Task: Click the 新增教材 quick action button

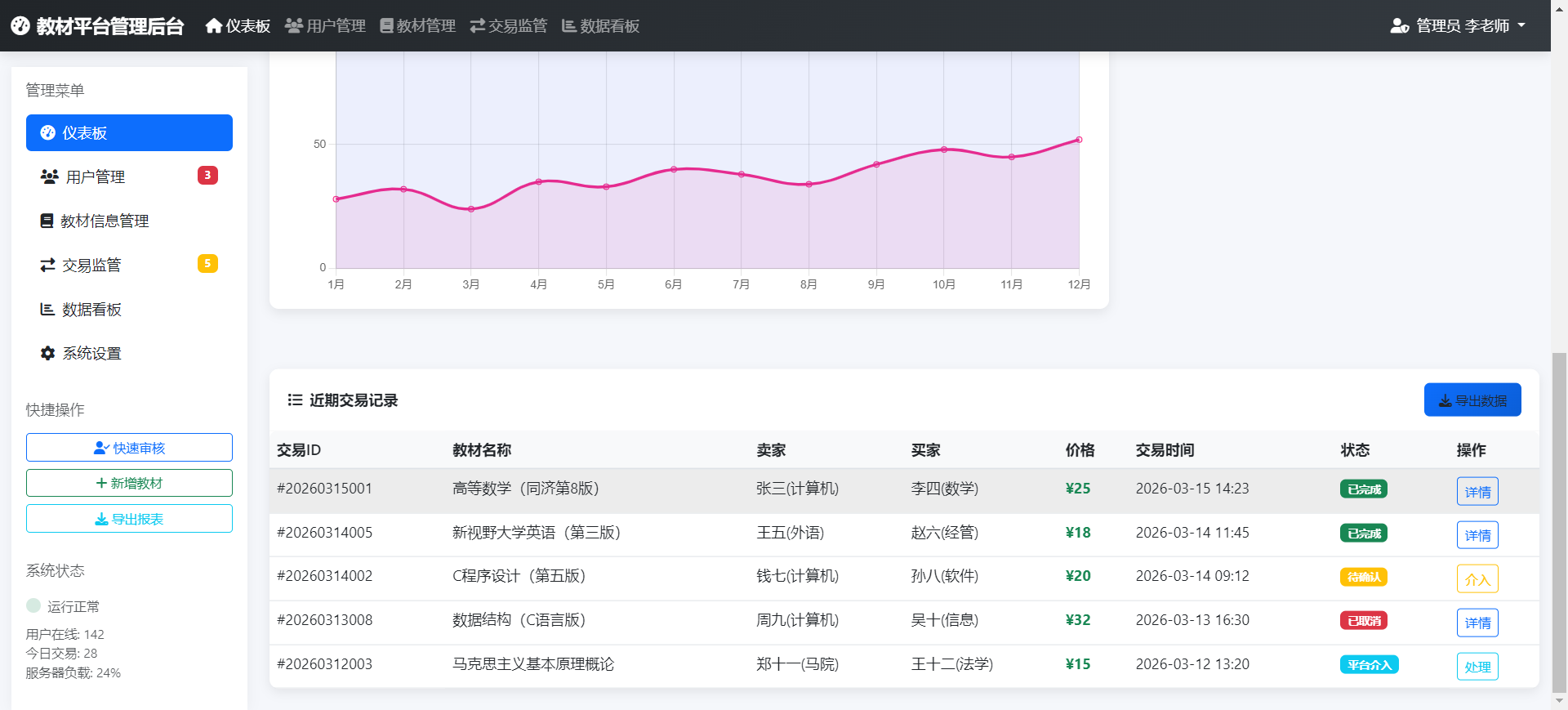Action: click(x=129, y=483)
